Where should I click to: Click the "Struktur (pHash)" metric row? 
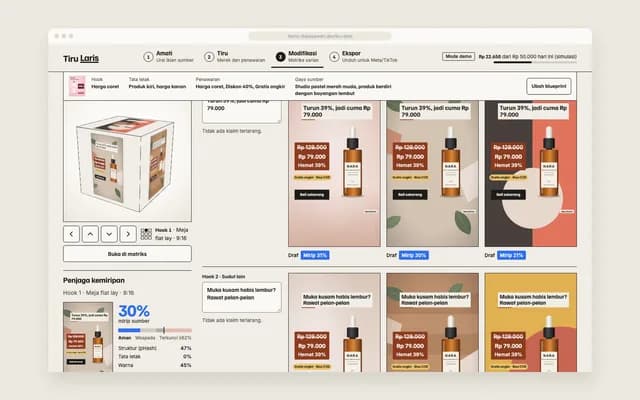(x=155, y=348)
